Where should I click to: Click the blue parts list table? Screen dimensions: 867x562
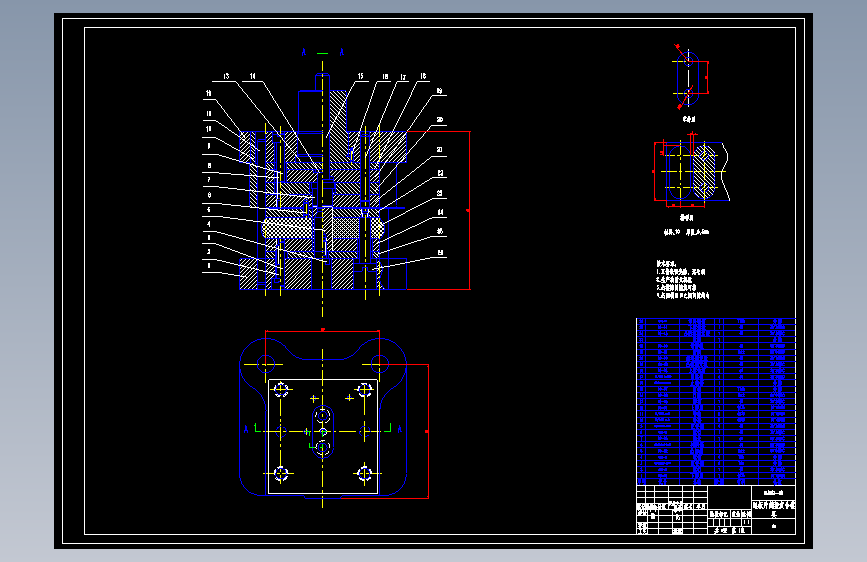click(716, 402)
